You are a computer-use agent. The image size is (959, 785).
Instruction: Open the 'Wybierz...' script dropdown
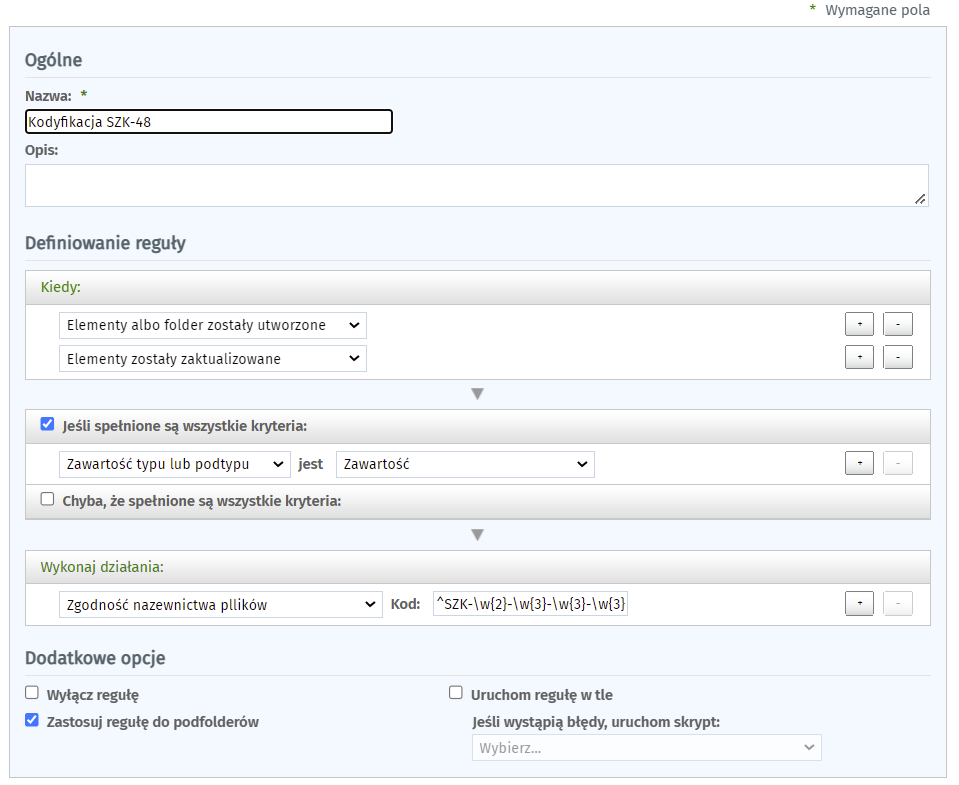coord(646,747)
